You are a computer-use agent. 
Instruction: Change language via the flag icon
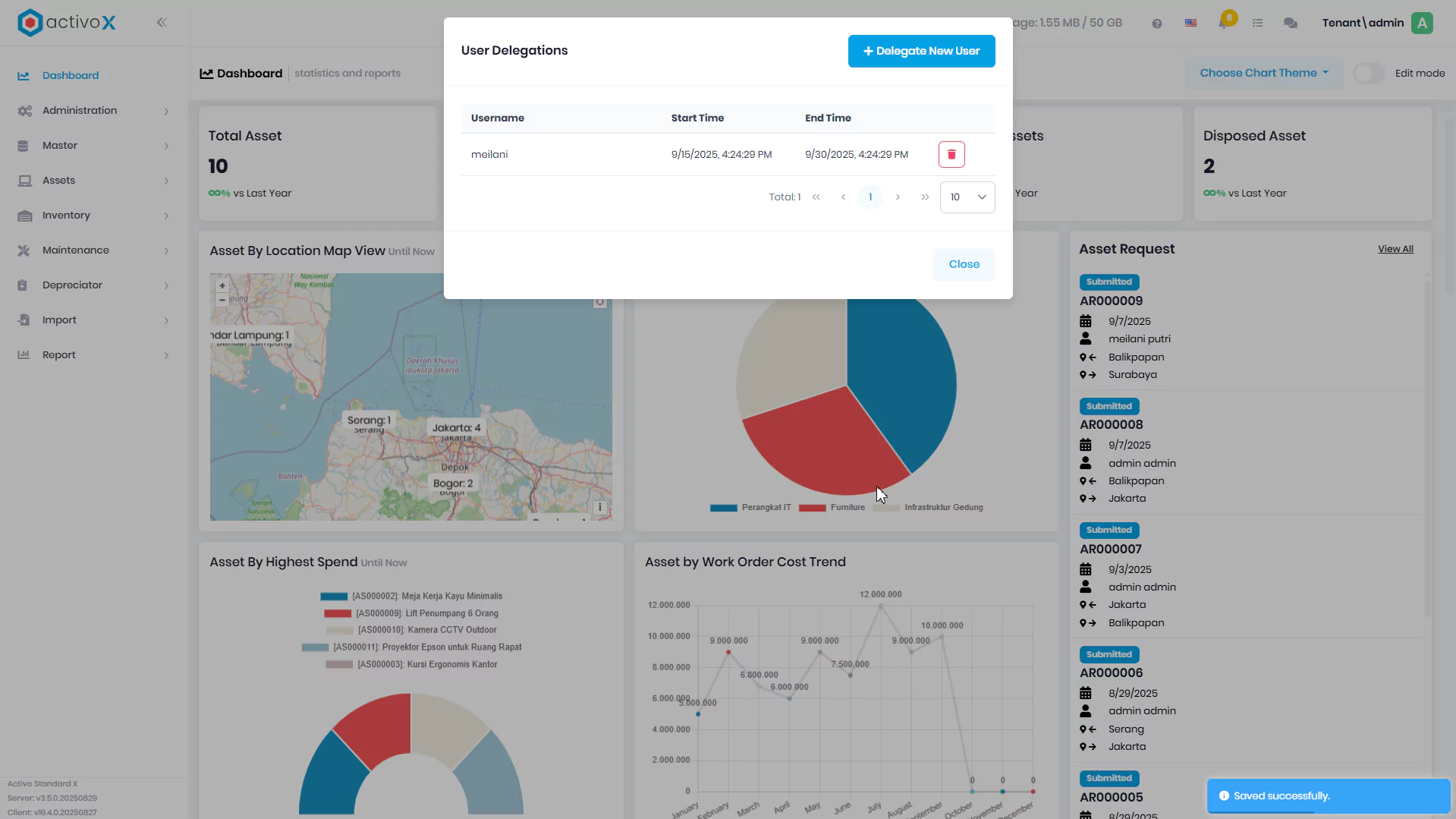tap(1190, 24)
